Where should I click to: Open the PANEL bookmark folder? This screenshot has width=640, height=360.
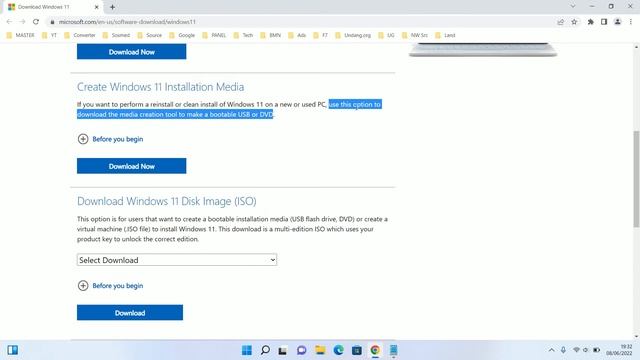(x=214, y=35)
